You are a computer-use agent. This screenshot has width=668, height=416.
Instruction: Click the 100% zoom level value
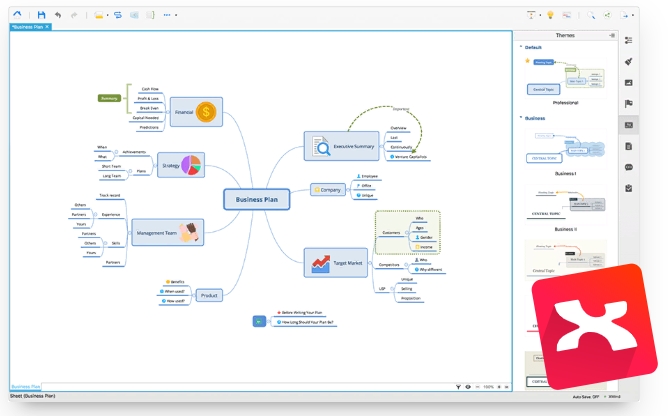[x=488, y=387]
